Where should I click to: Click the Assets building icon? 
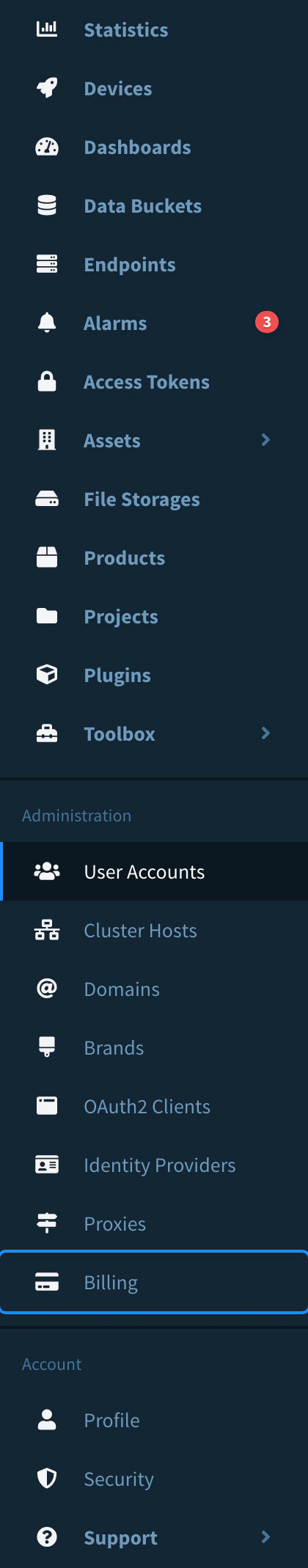pyautogui.click(x=47, y=440)
